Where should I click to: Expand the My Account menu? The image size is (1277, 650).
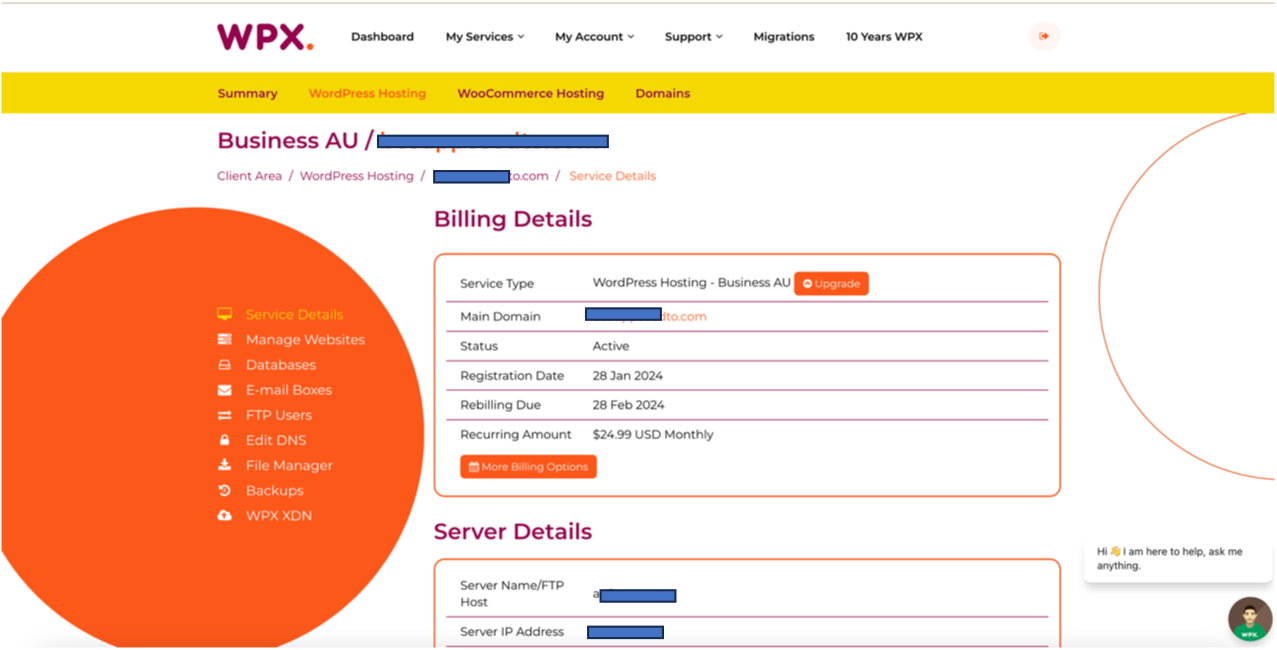pyautogui.click(x=595, y=37)
